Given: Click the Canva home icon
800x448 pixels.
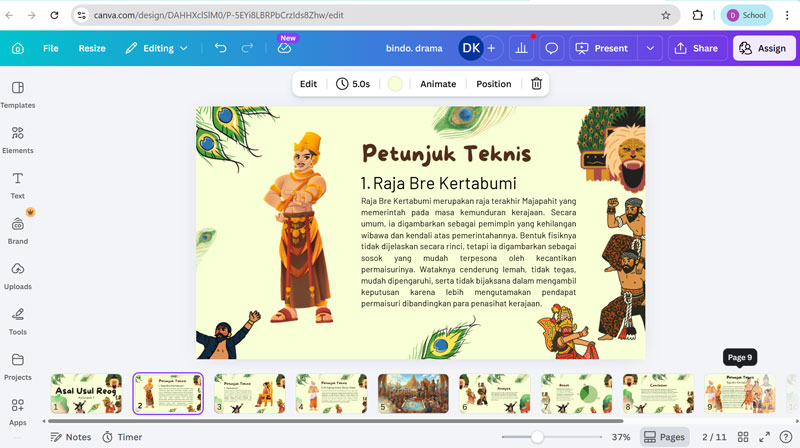Looking at the screenshot, I should coord(17,48).
